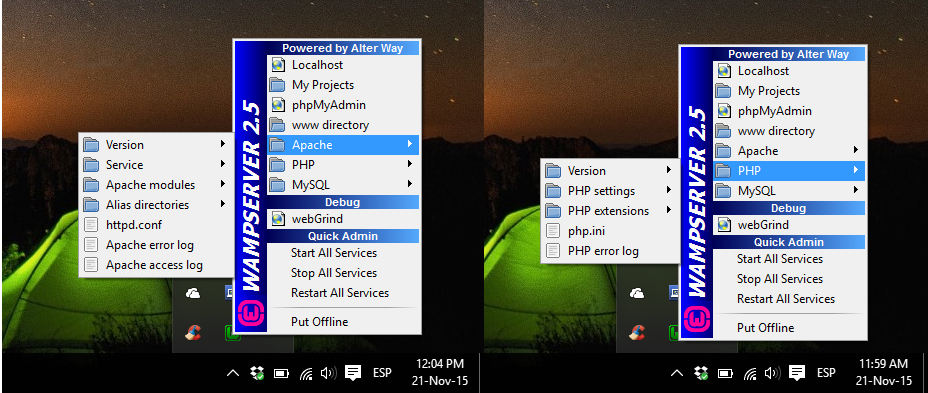The image size is (928, 393).
Task: Open httpd.conf via its document icon
Action: [x=91, y=225]
